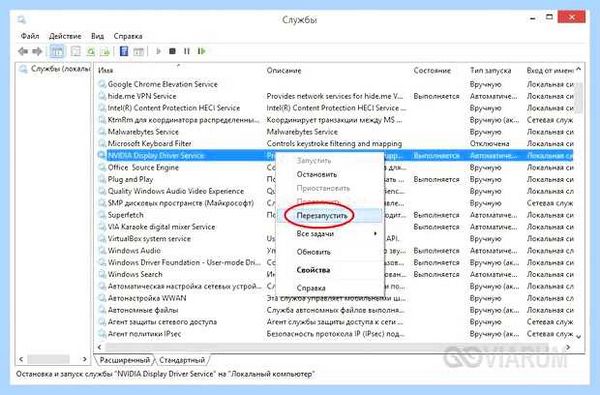Viewport: 600px width, 395px height.
Task: Click gear icon beside Superfetch
Action: [102, 215]
